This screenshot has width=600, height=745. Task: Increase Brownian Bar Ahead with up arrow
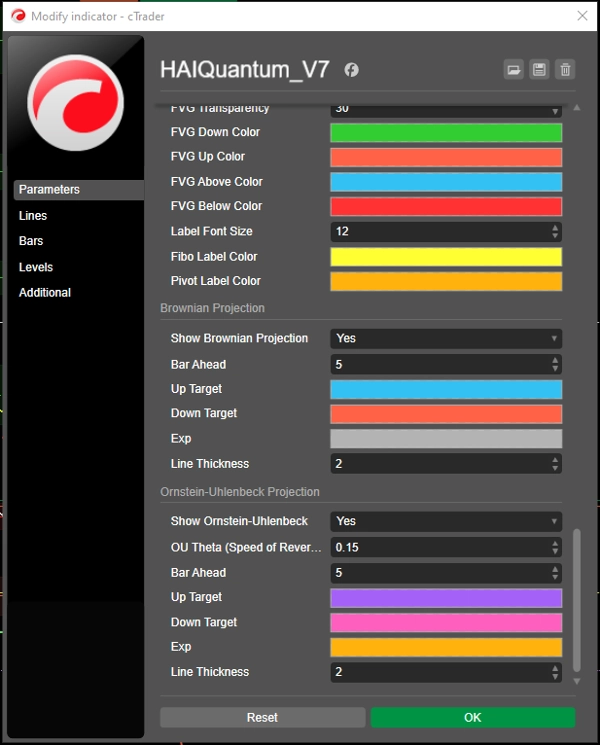click(555, 361)
